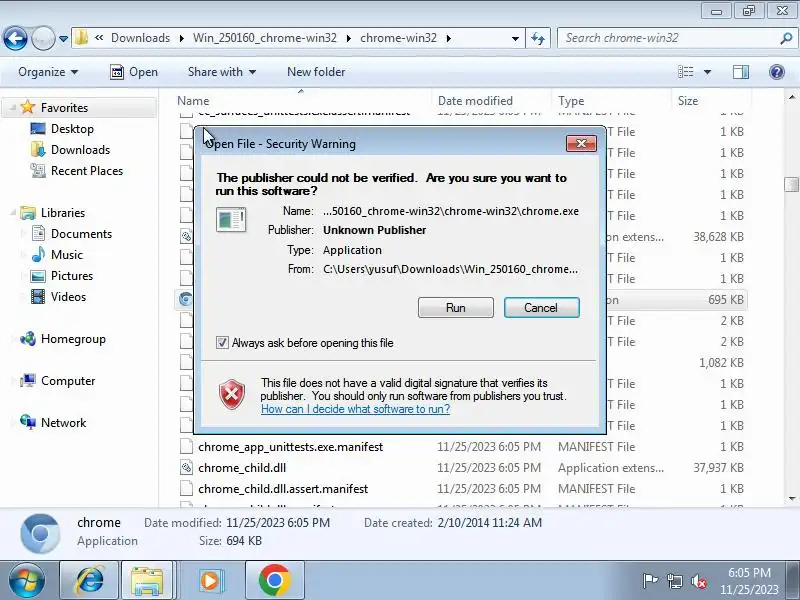Screen dimensions: 800x600
Task: Click the network tray icon
Action: pyautogui.click(x=674, y=581)
